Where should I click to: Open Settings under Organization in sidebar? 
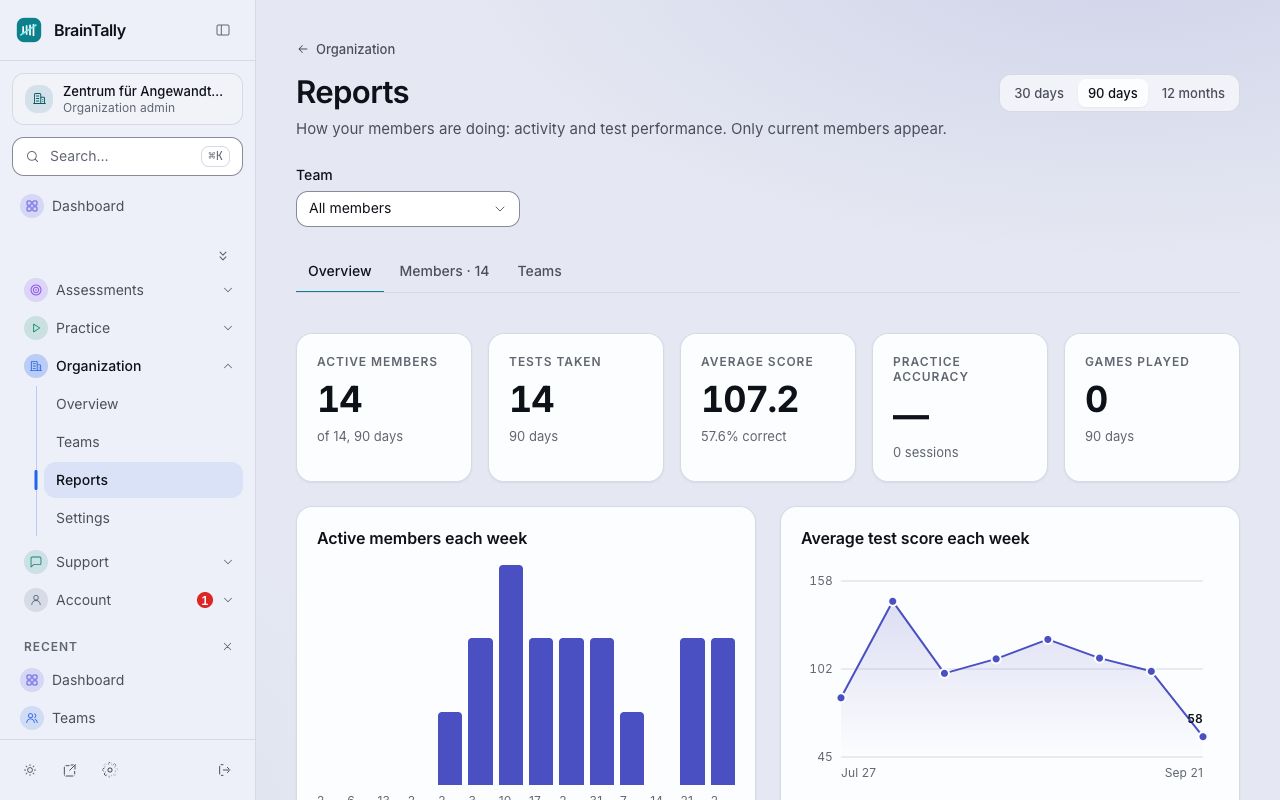pyautogui.click(x=143, y=518)
